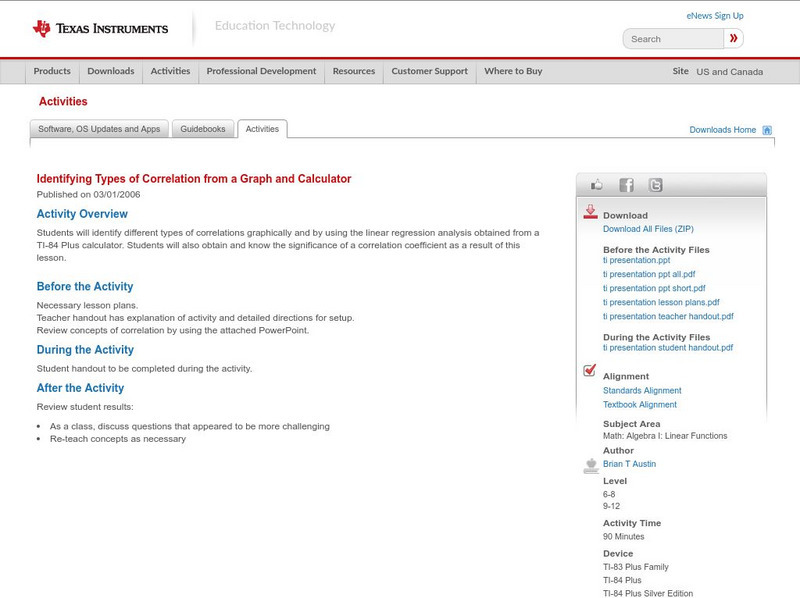800x598 pixels.
Task: Open the Downloads menu
Action: [x=111, y=71]
